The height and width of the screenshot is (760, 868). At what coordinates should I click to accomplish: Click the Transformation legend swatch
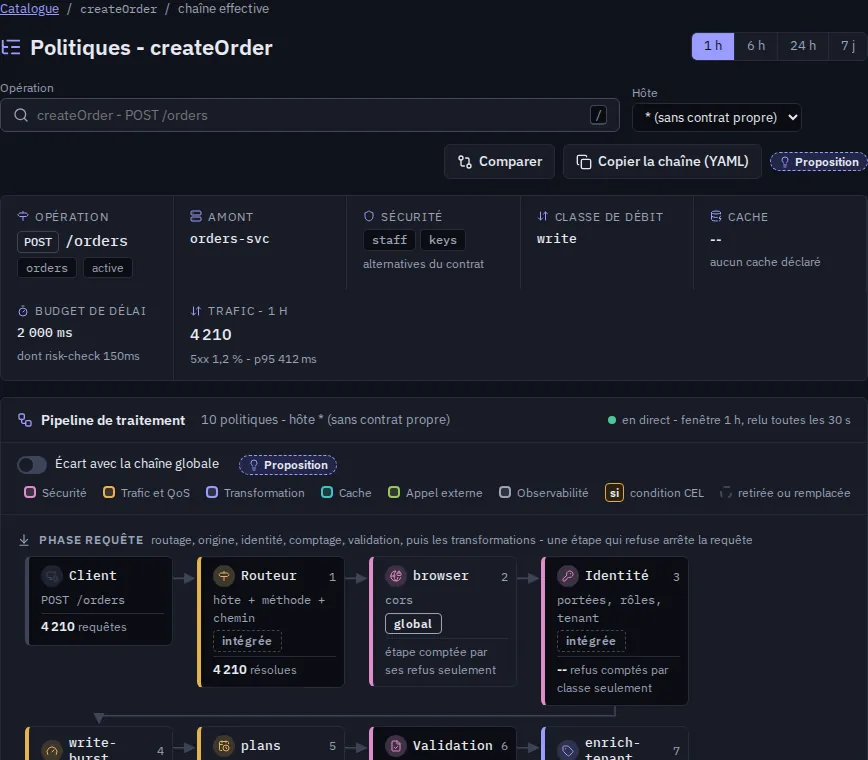[x=212, y=492]
